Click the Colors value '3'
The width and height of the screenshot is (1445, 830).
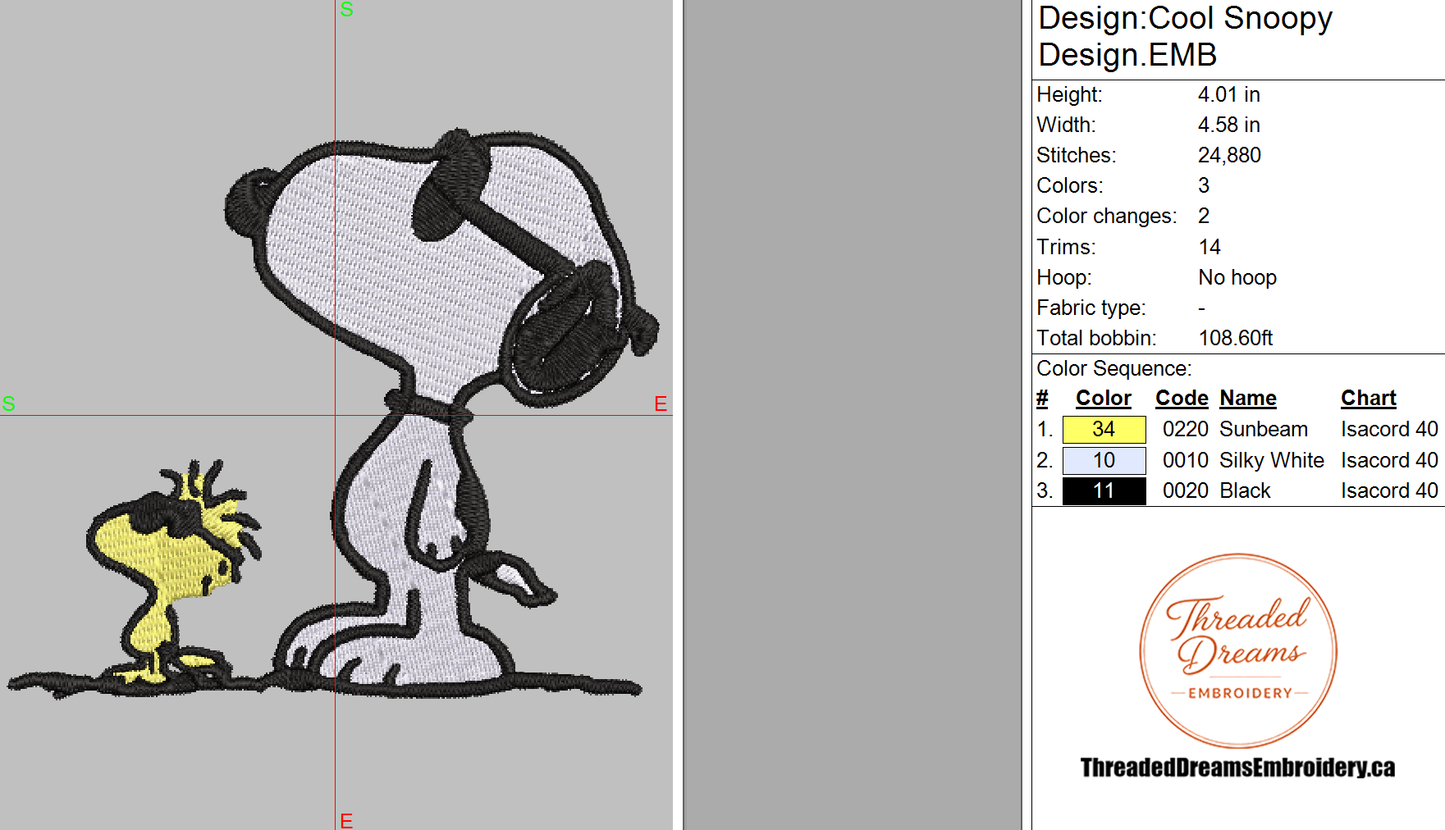pos(1204,186)
